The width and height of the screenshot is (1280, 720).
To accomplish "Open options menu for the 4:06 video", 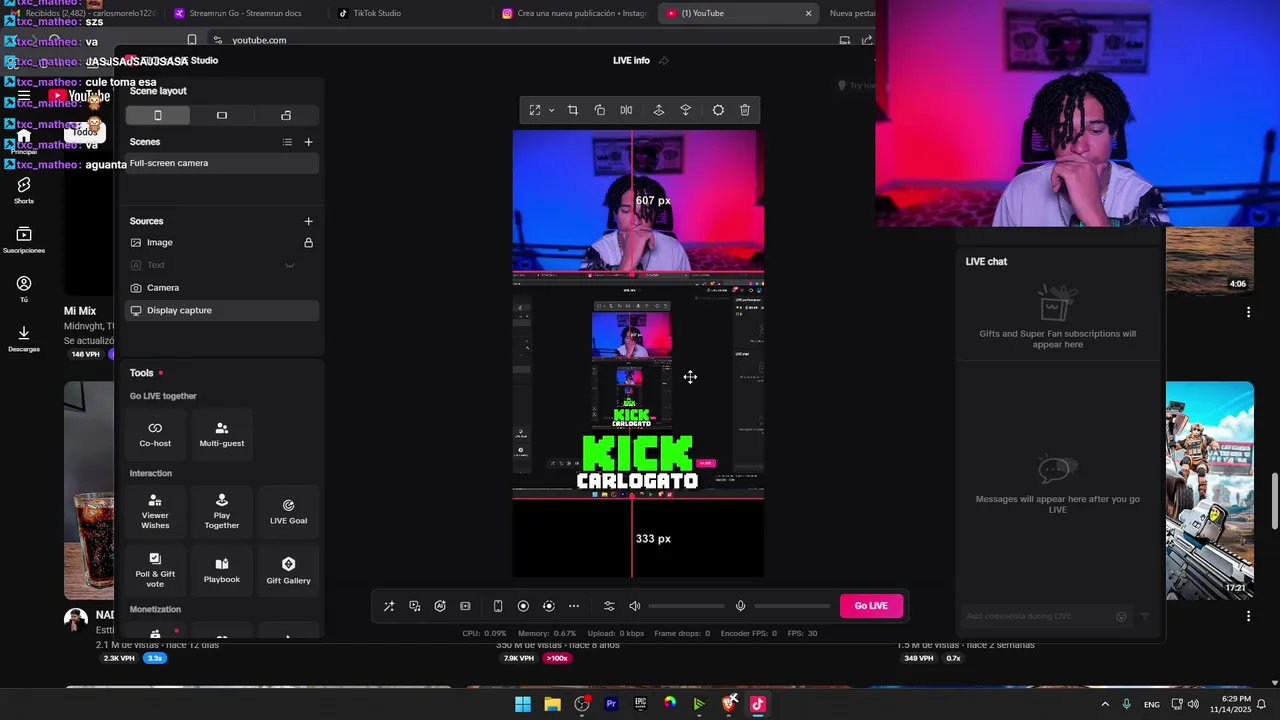I will click(1248, 312).
